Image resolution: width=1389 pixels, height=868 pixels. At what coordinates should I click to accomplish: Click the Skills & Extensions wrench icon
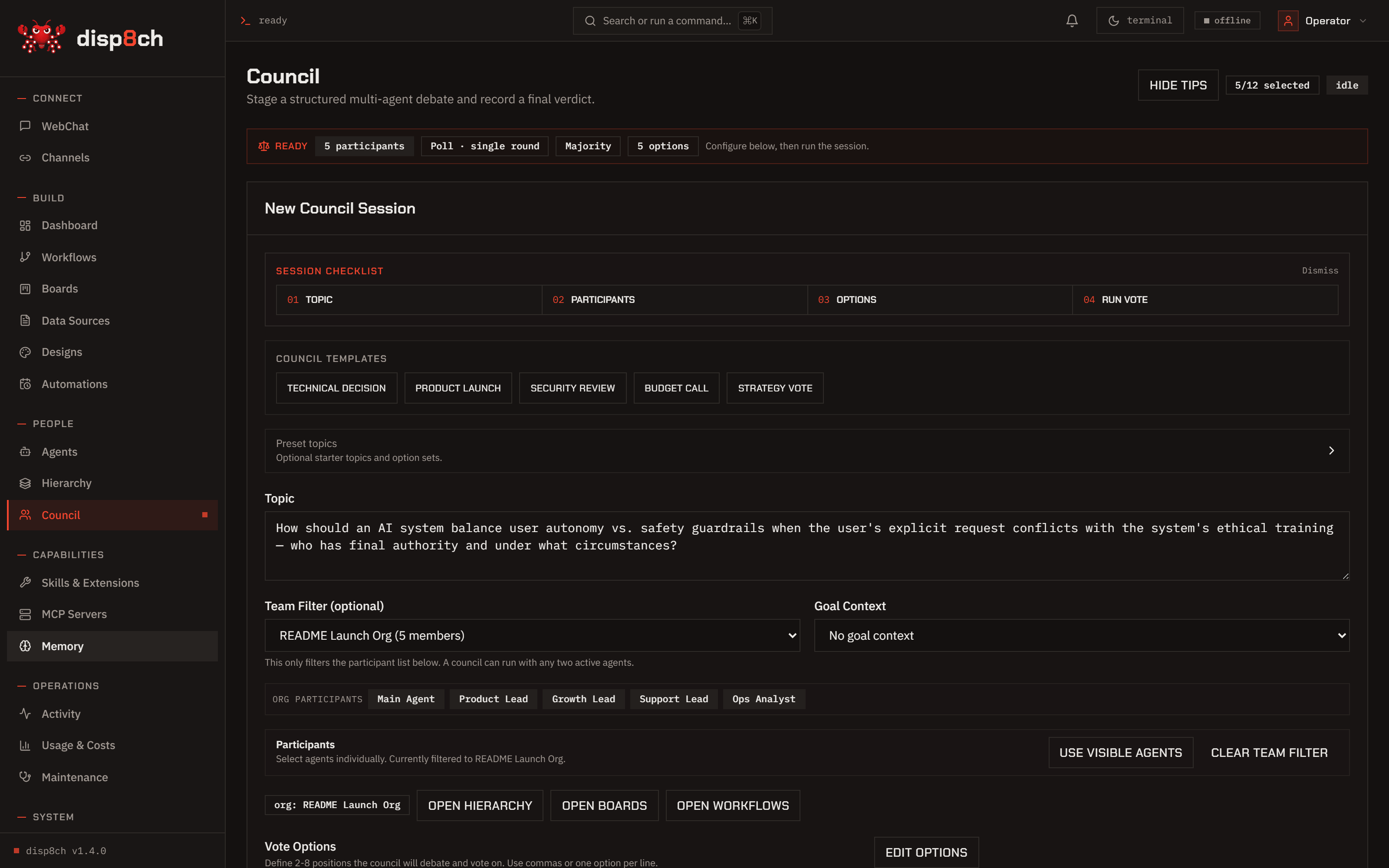(x=25, y=583)
